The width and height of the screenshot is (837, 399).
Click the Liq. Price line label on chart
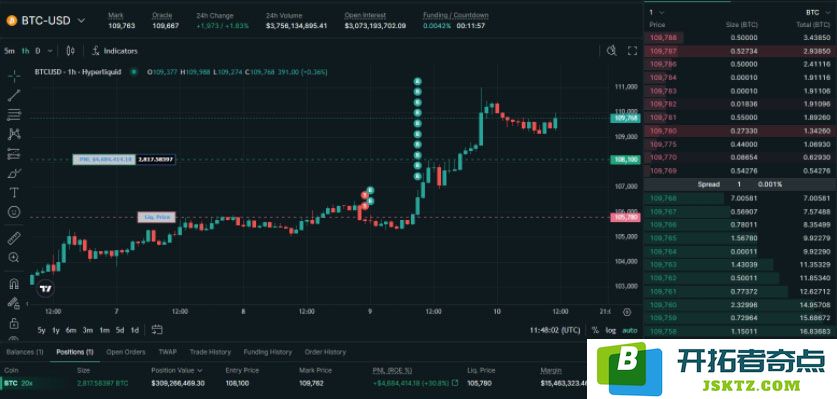pyautogui.click(x=156, y=217)
